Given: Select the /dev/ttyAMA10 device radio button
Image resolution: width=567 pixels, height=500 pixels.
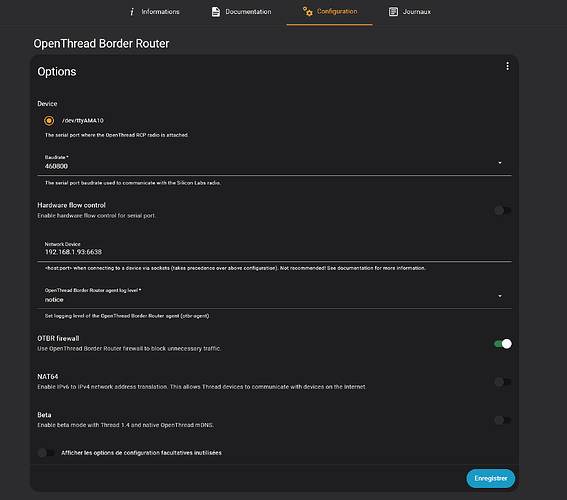Looking at the screenshot, I should pos(49,120).
